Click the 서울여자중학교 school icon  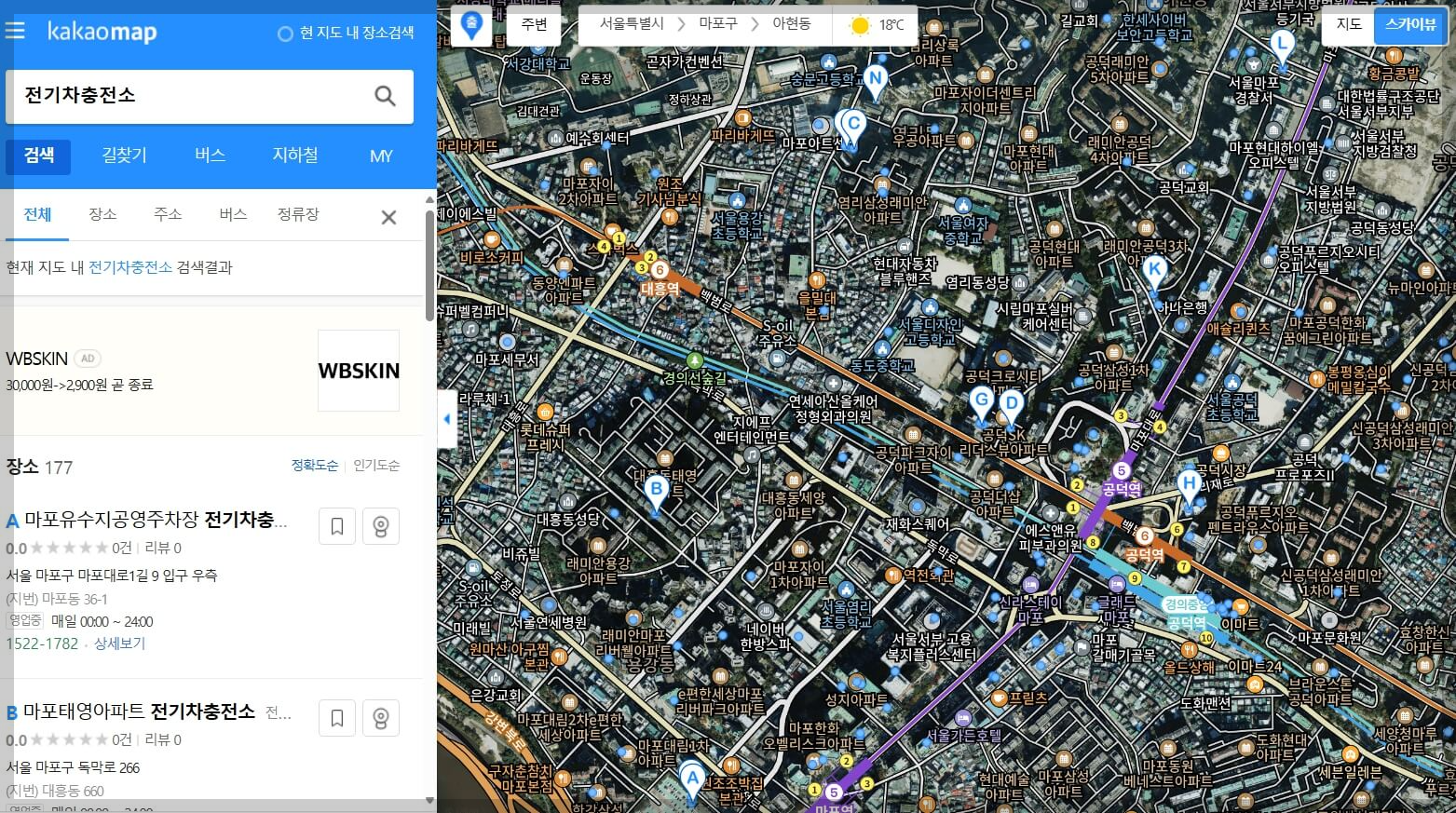963,205
